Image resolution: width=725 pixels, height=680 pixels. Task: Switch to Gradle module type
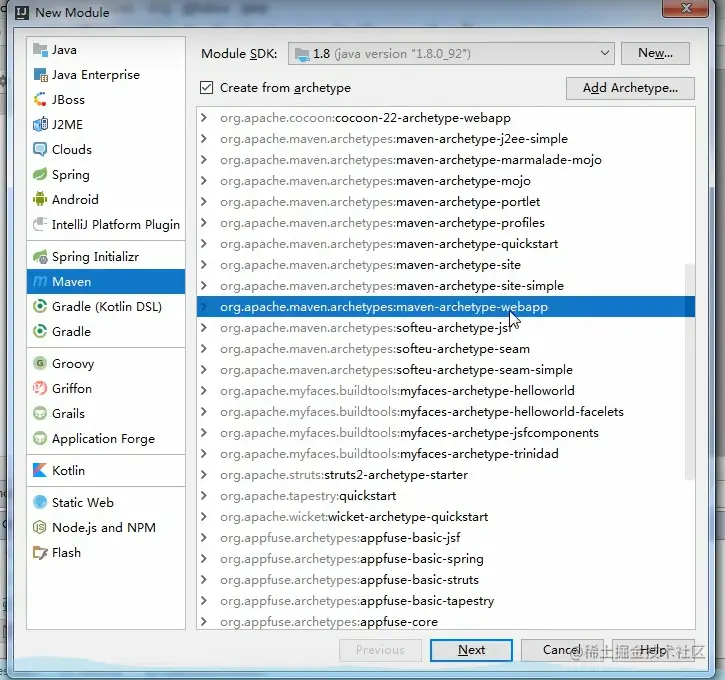tap(106, 331)
